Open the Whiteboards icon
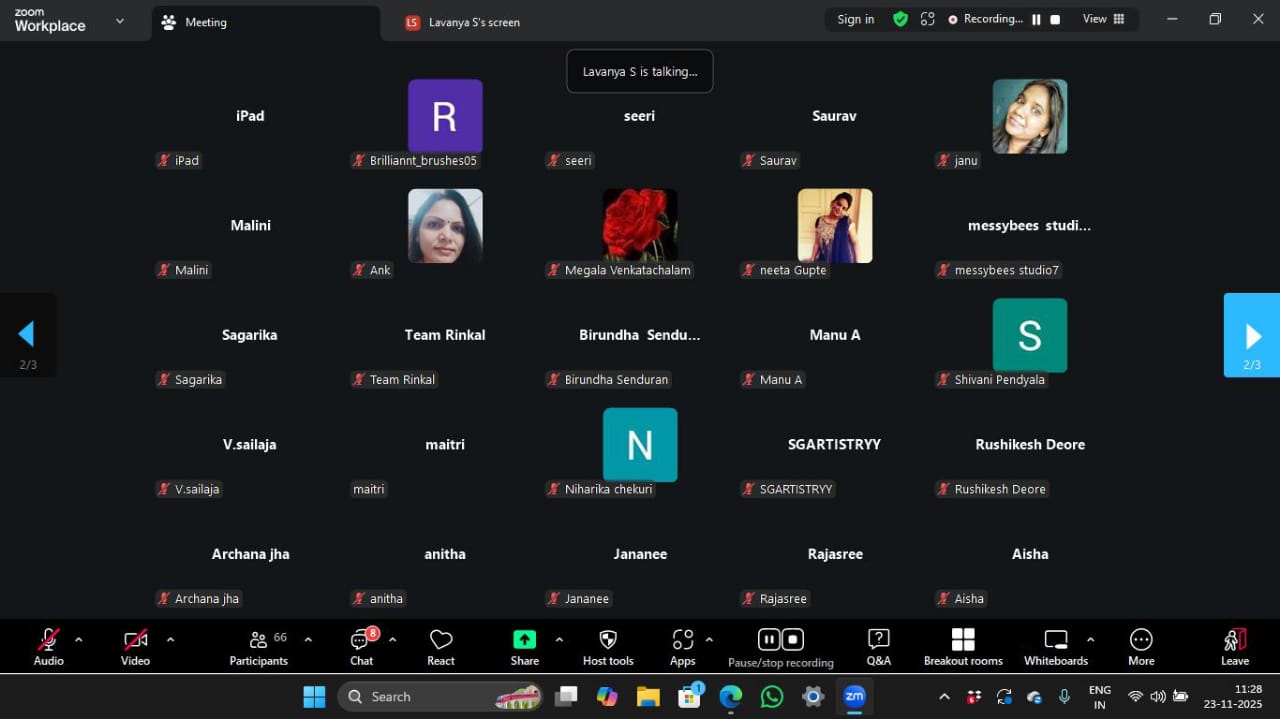 (1056, 640)
